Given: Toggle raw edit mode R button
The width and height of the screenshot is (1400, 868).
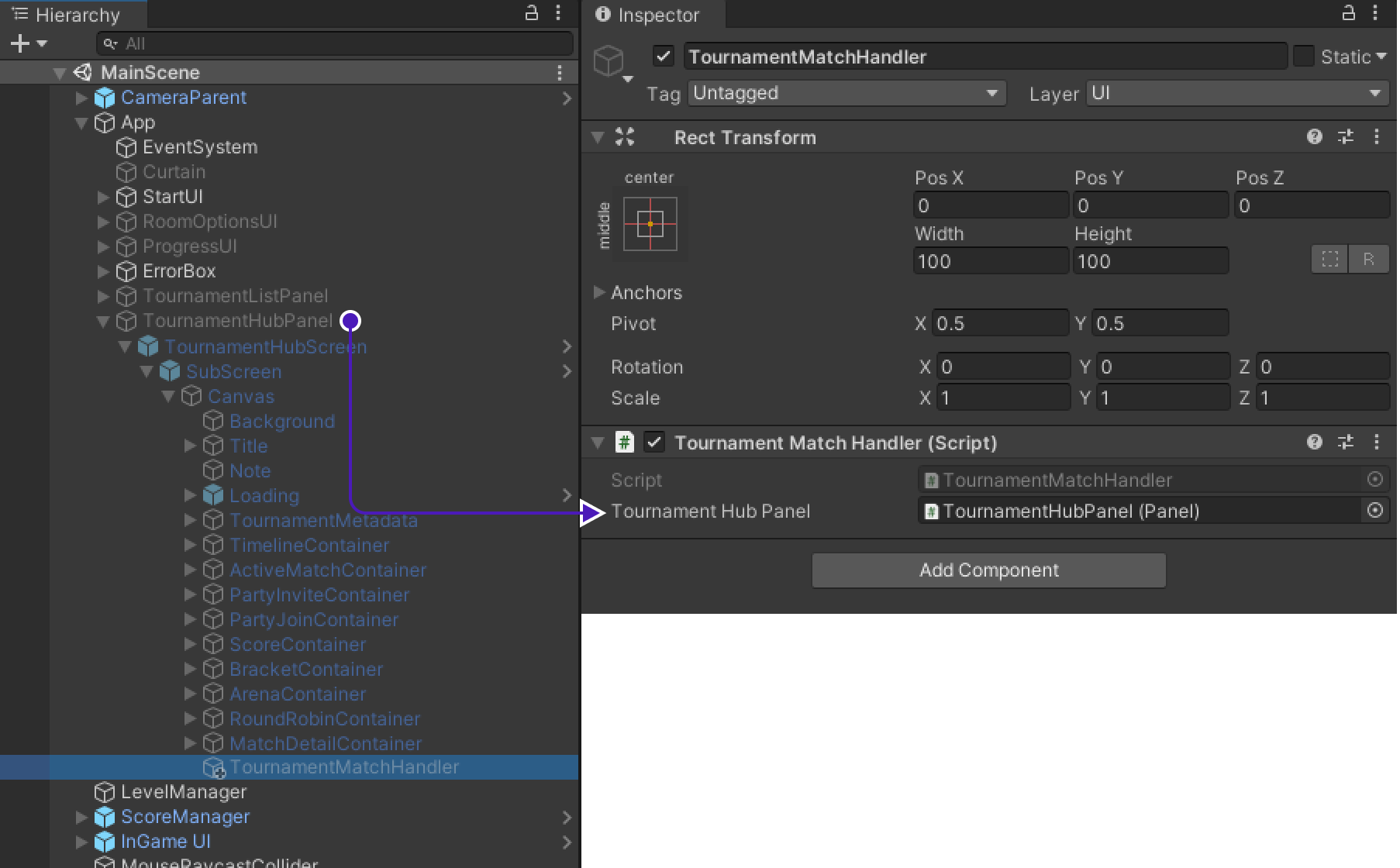Looking at the screenshot, I should [x=1368, y=260].
